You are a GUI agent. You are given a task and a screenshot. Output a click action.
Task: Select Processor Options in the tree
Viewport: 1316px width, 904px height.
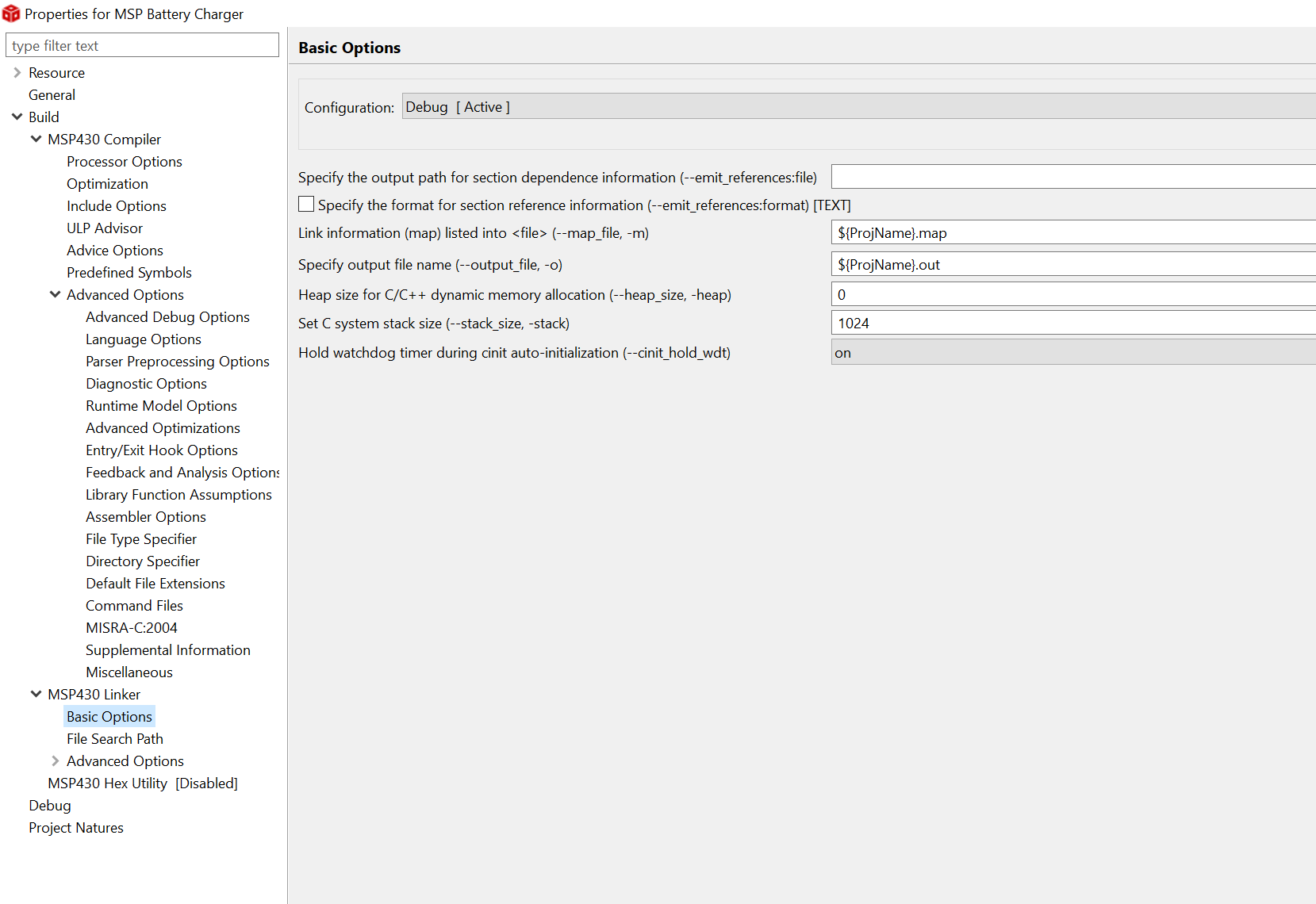[x=125, y=162]
